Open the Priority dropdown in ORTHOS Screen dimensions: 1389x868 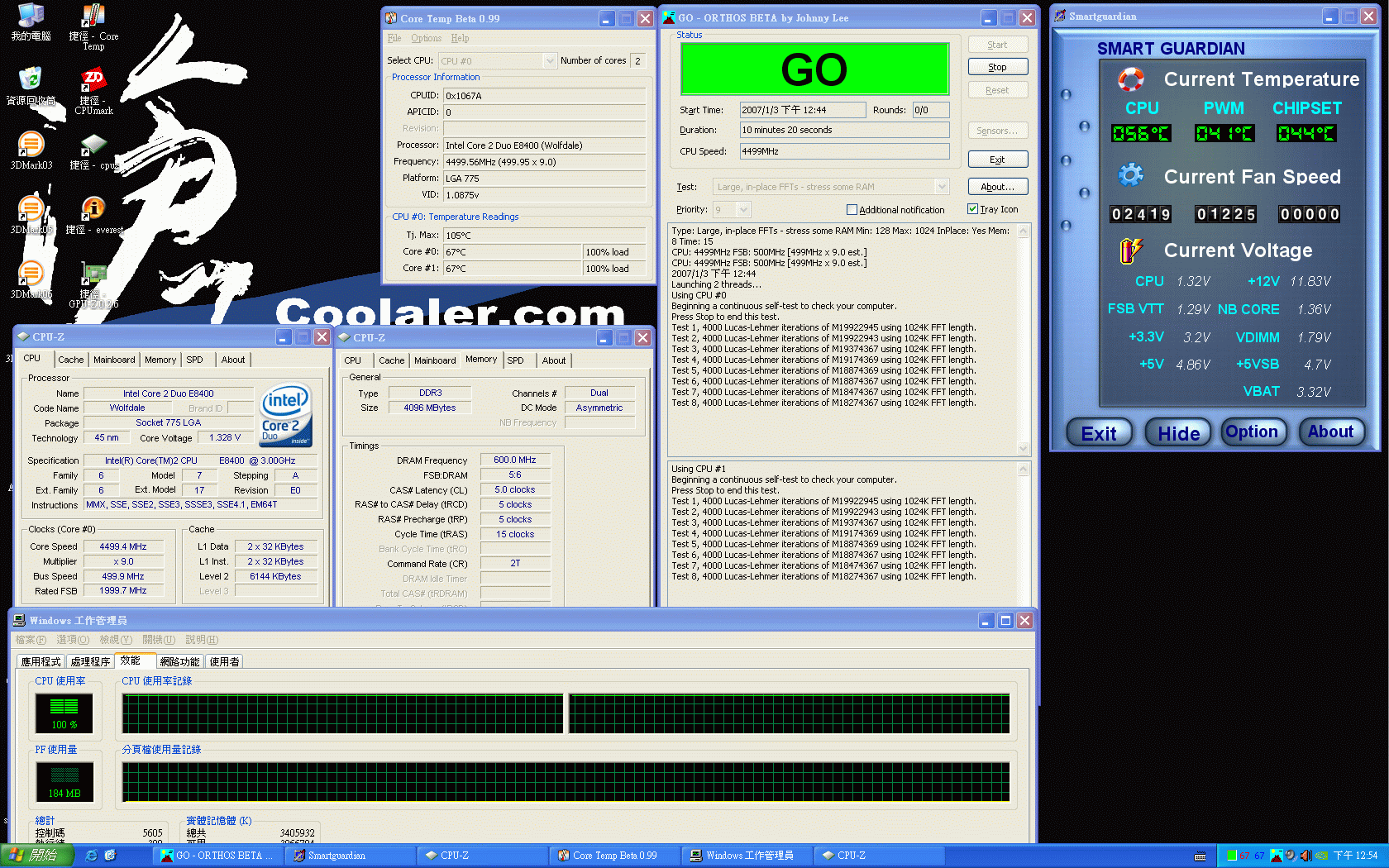743,210
